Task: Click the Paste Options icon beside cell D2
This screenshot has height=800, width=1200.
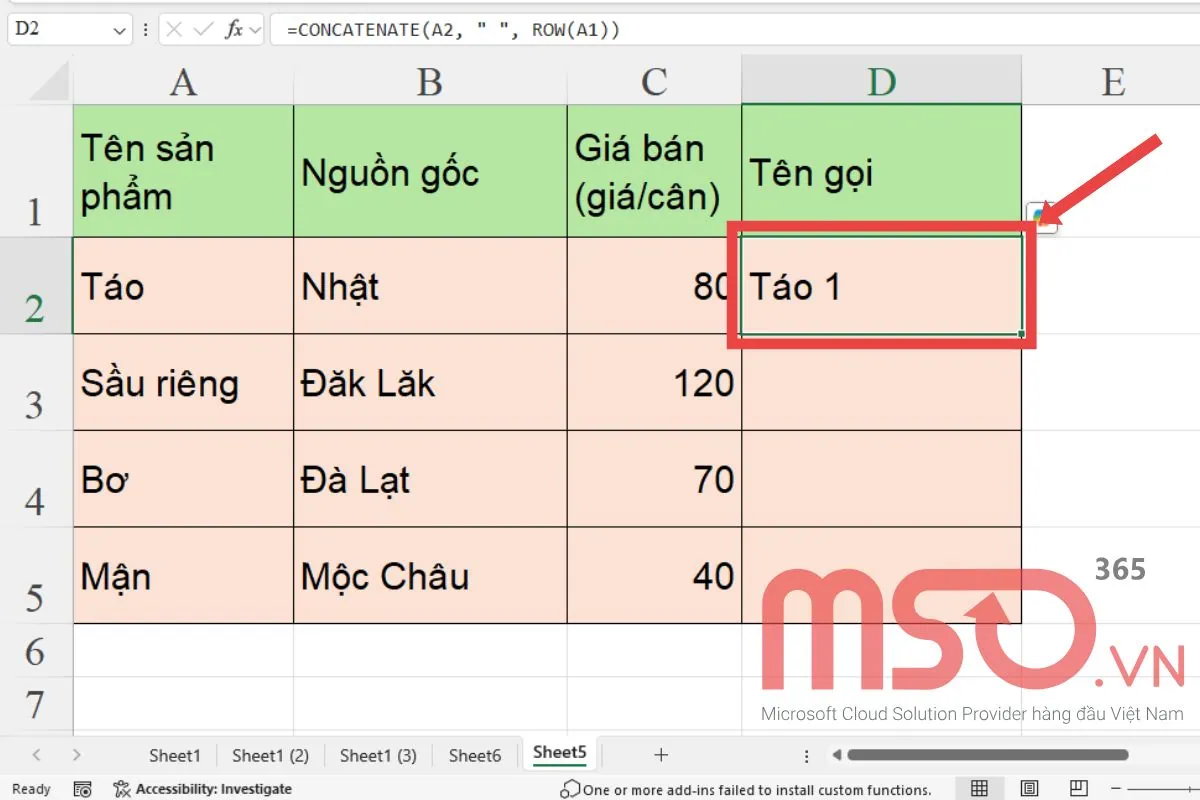Action: (x=1041, y=217)
